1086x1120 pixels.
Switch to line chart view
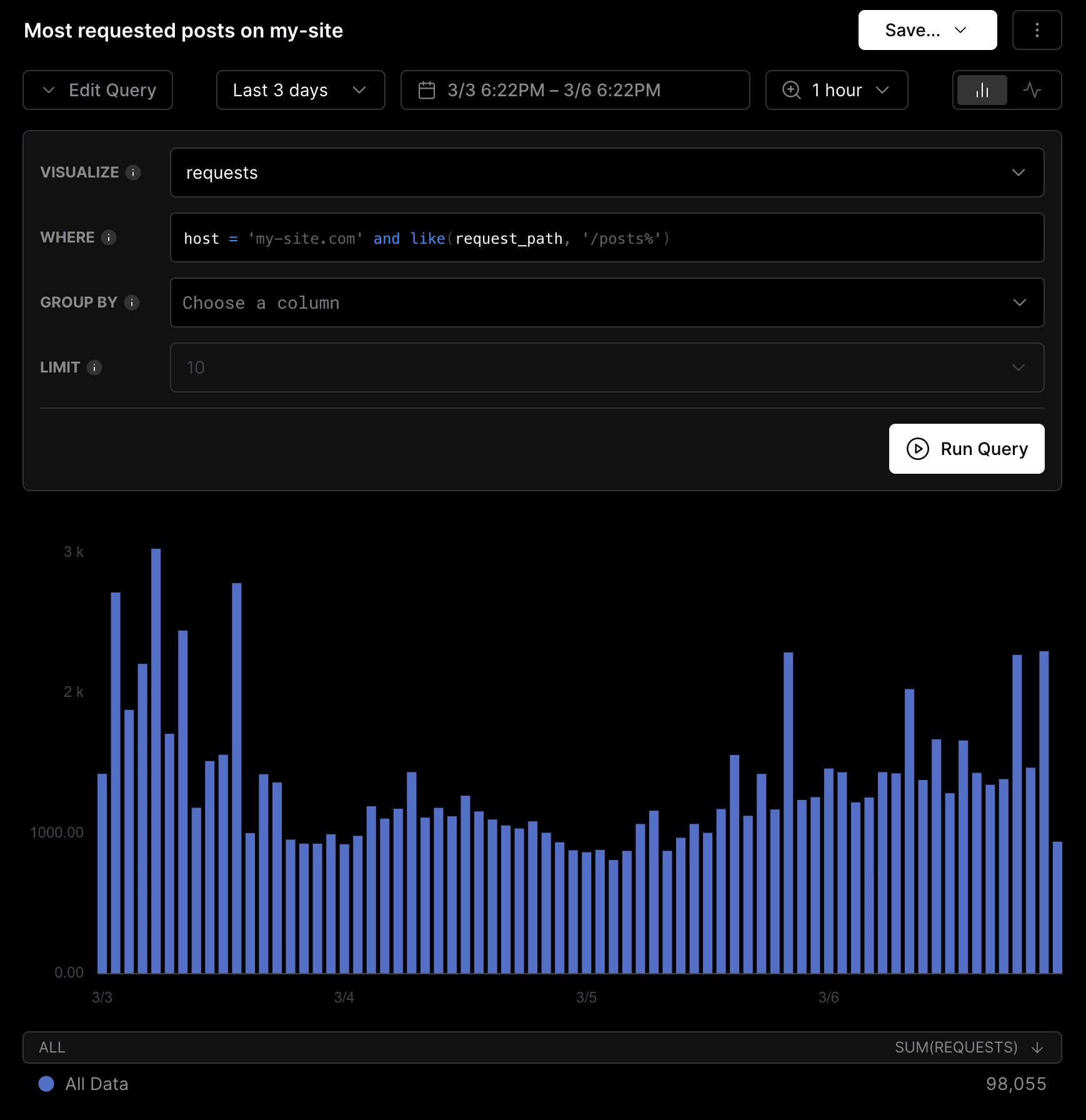(x=1032, y=90)
